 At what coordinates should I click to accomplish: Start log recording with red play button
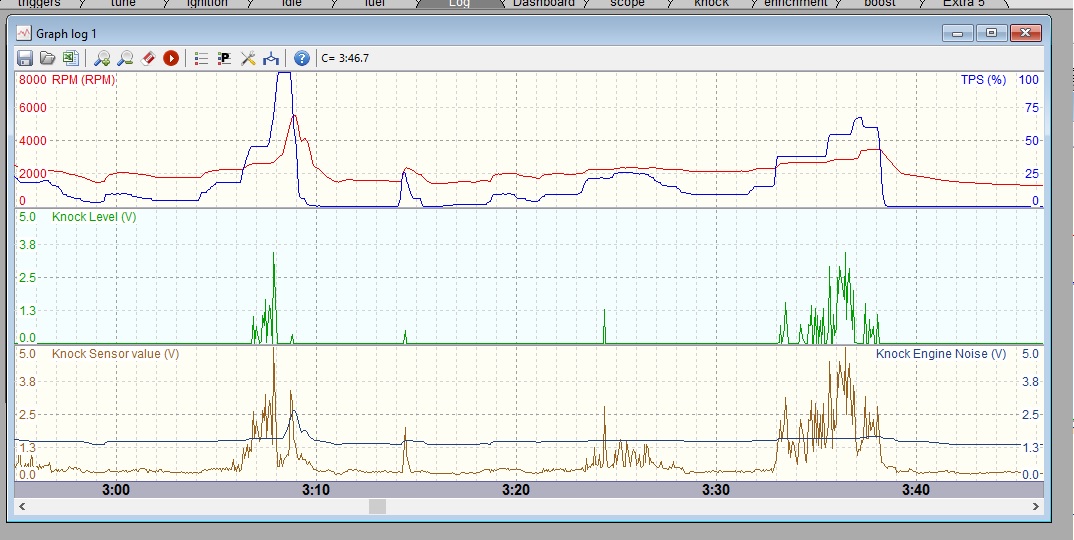click(x=171, y=58)
